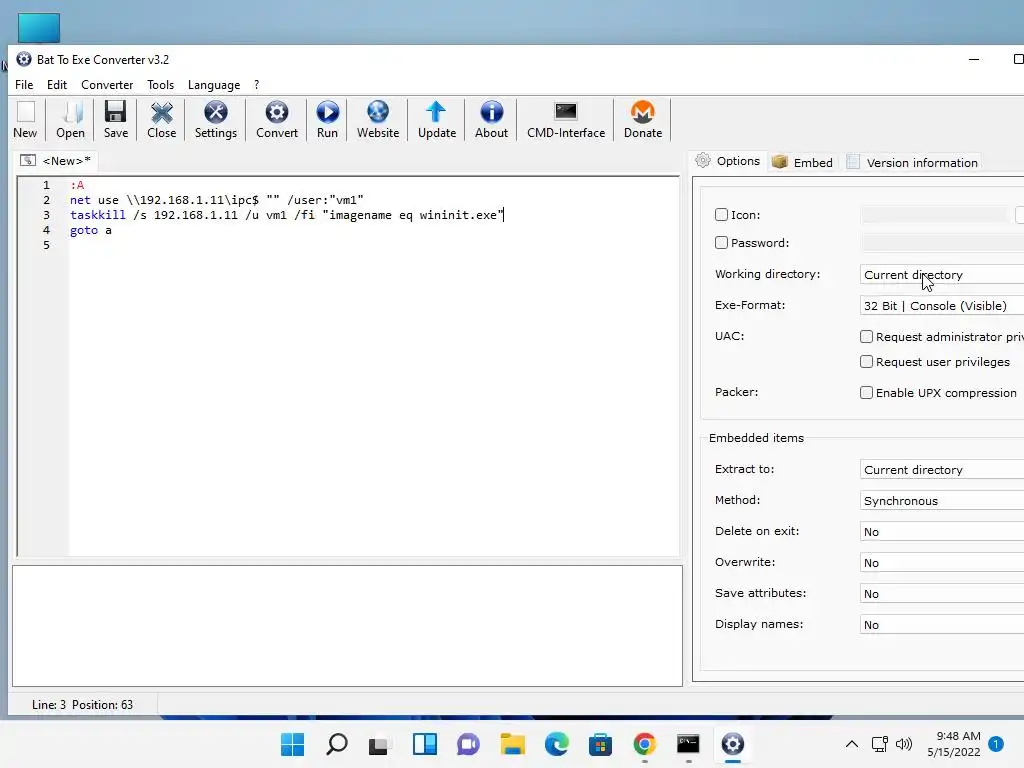This screenshot has width=1024, height=768.
Task: Open Microsoft Store from the taskbar
Action: (x=600, y=744)
